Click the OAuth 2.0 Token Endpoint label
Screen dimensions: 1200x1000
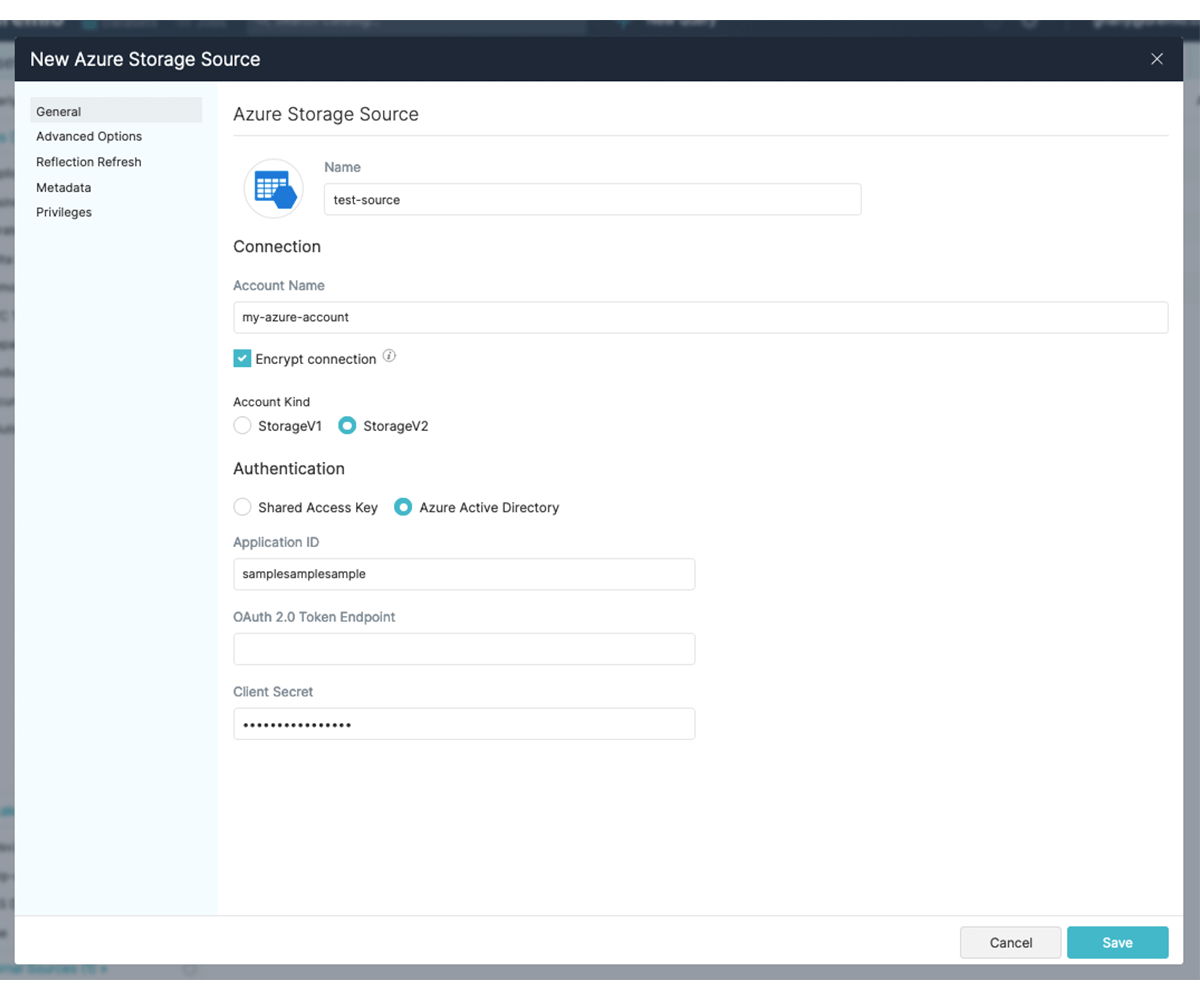[x=314, y=617]
